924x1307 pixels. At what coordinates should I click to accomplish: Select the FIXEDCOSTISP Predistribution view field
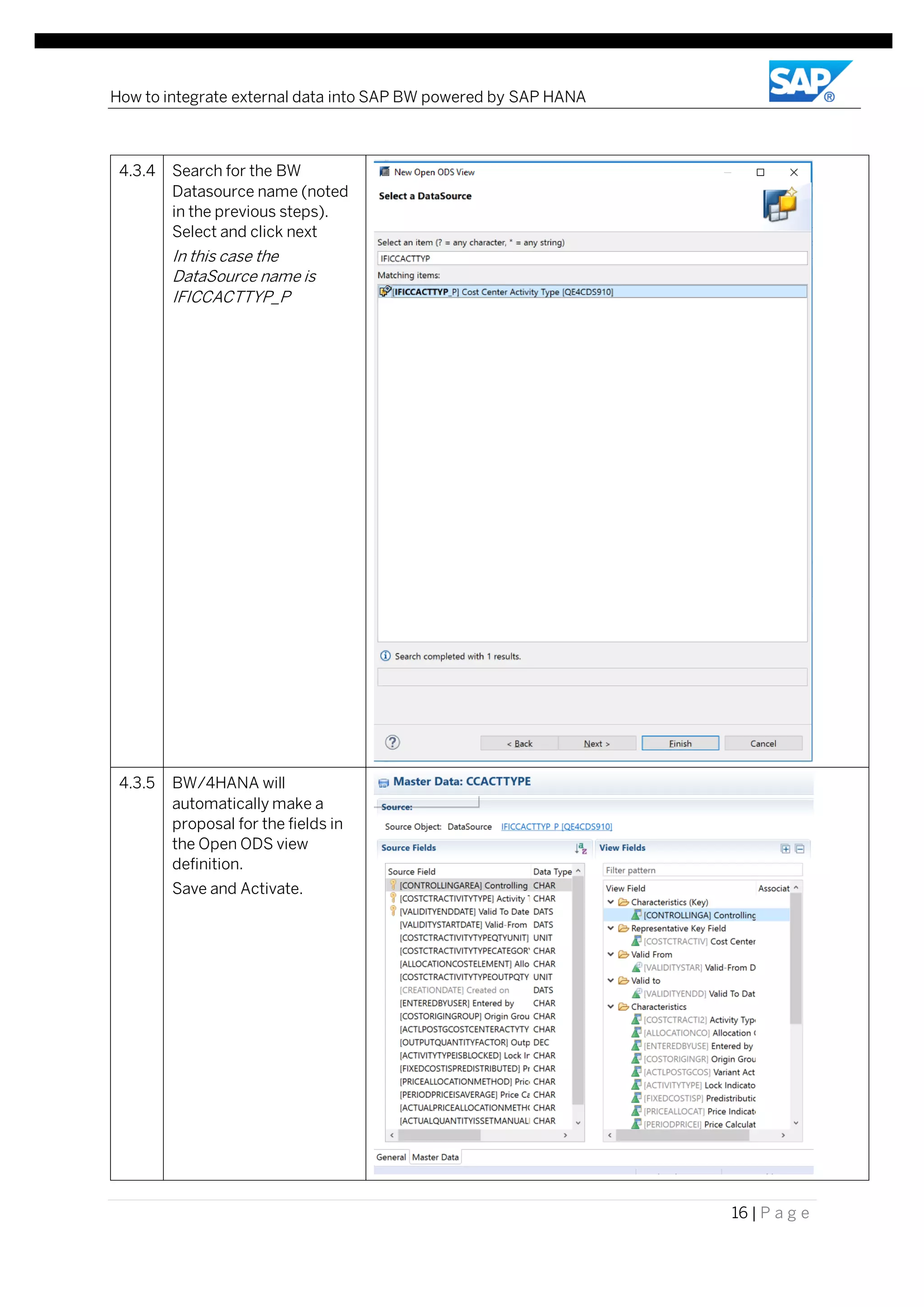click(x=697, y=1098)
